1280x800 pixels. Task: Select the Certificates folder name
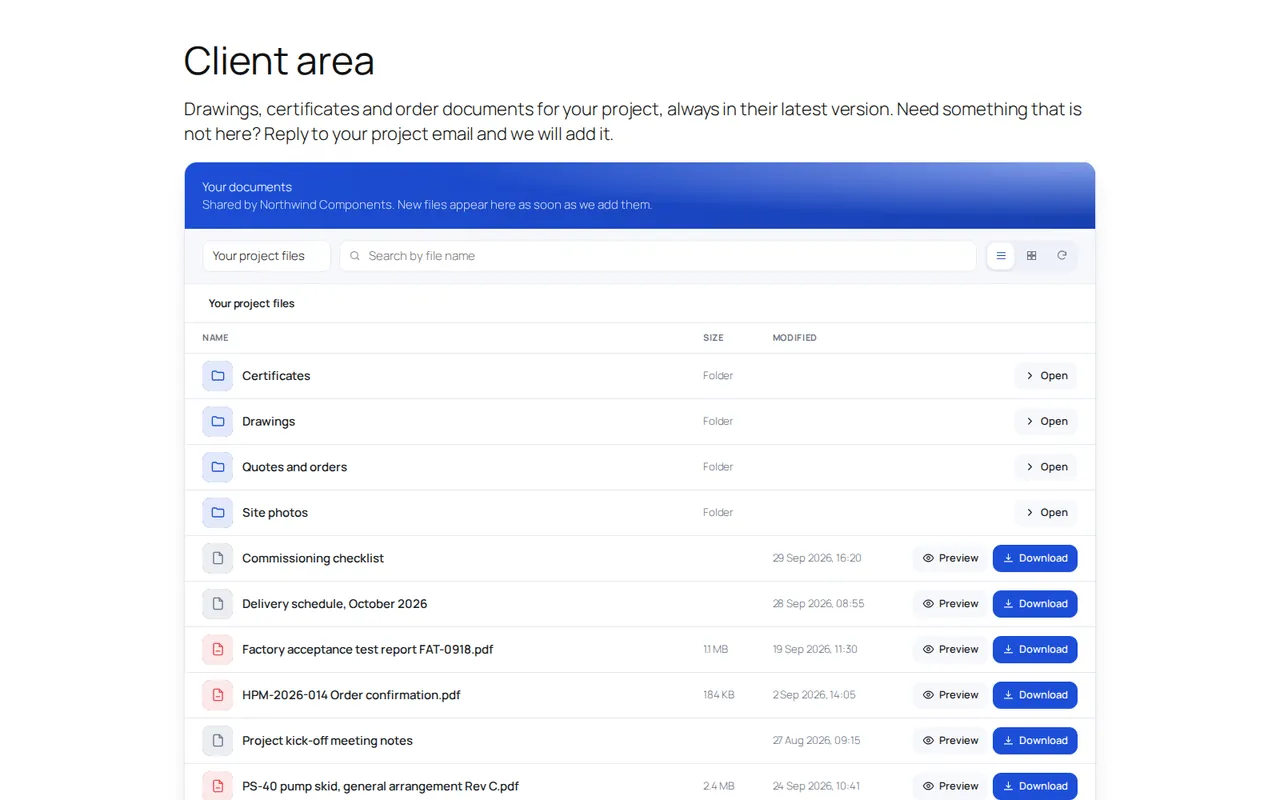[x=276, y=376]
